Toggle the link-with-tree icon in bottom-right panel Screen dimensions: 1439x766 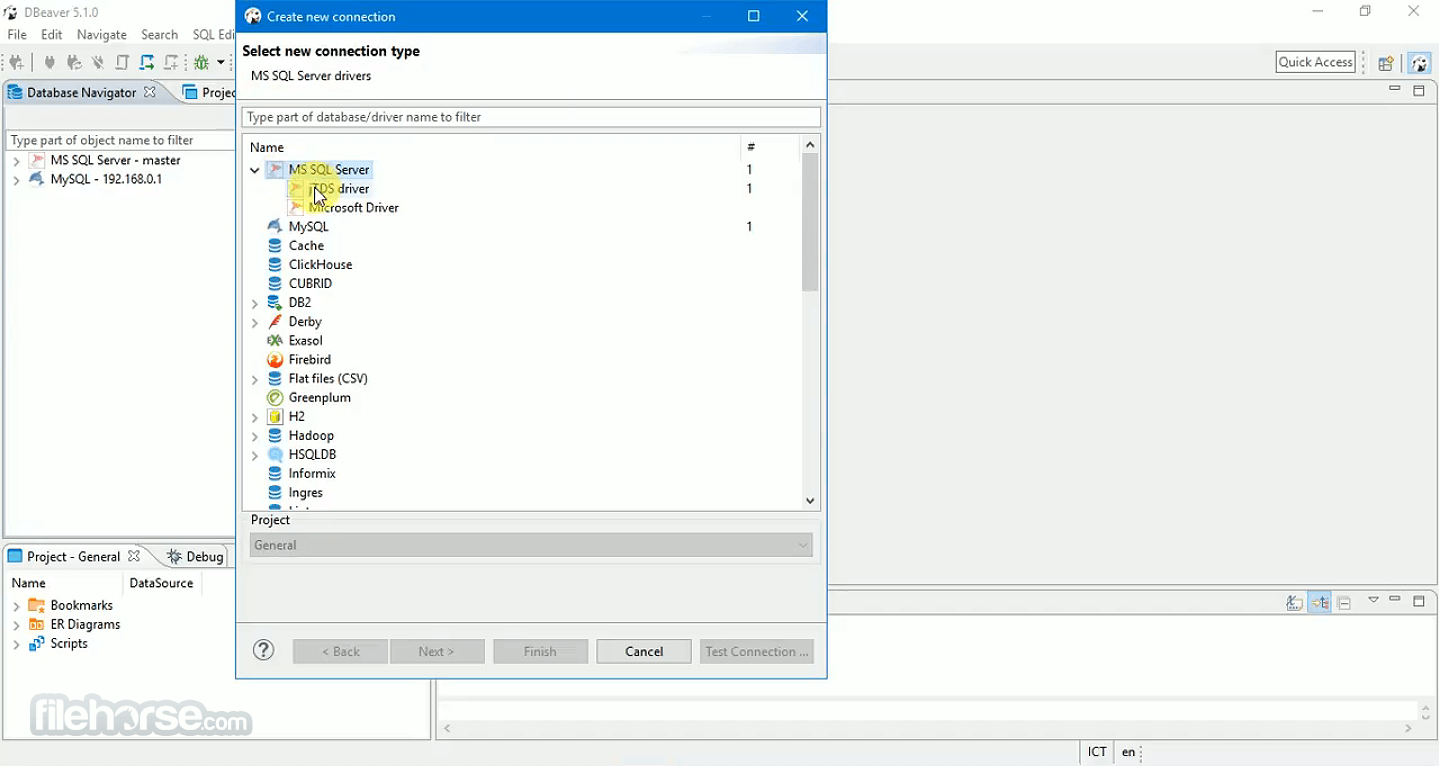coord(1320,602)
